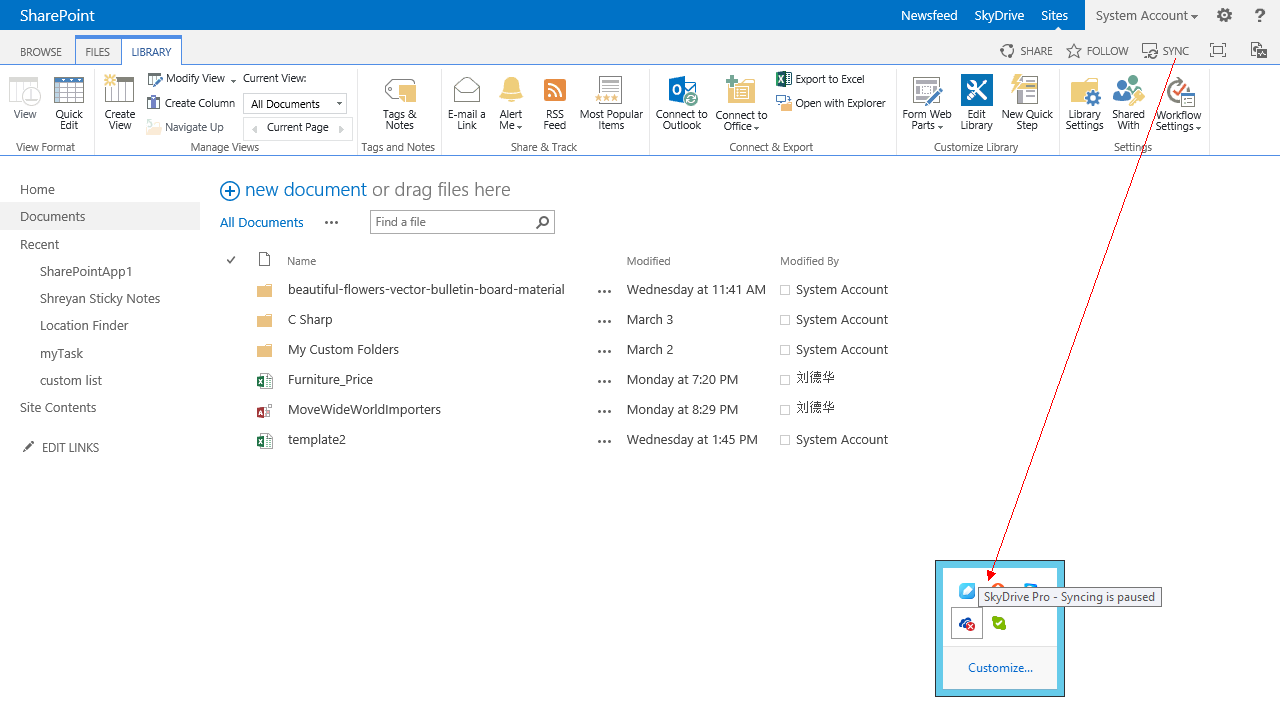Show Most Popular Items
Image resolution: width=1280 pixels, height=705 pixels.
pos(611,103)
